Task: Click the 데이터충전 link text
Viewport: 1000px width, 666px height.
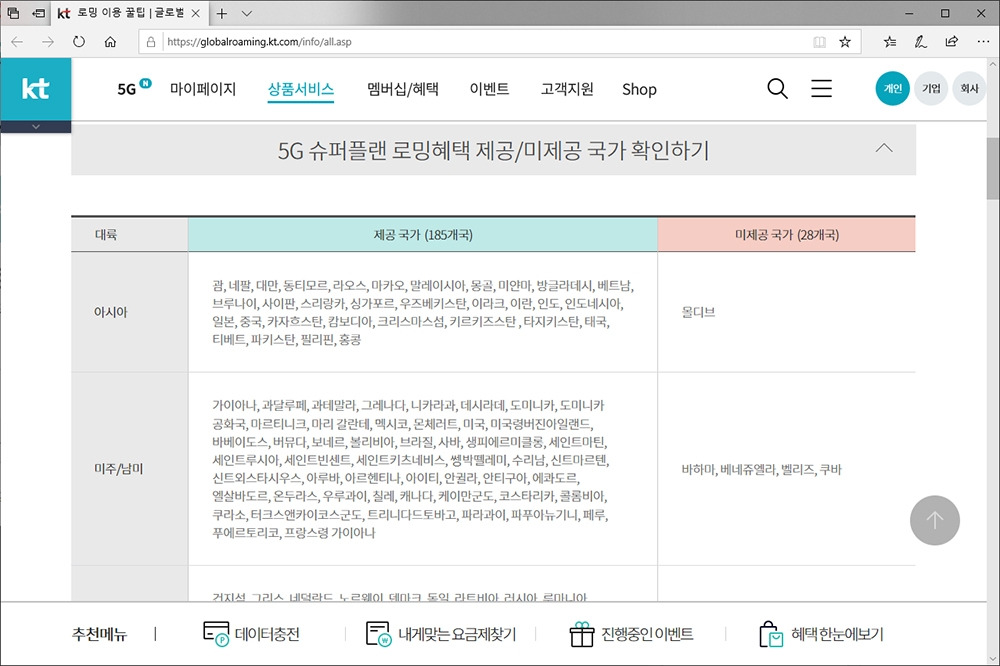Action: (x=267, y=634)
